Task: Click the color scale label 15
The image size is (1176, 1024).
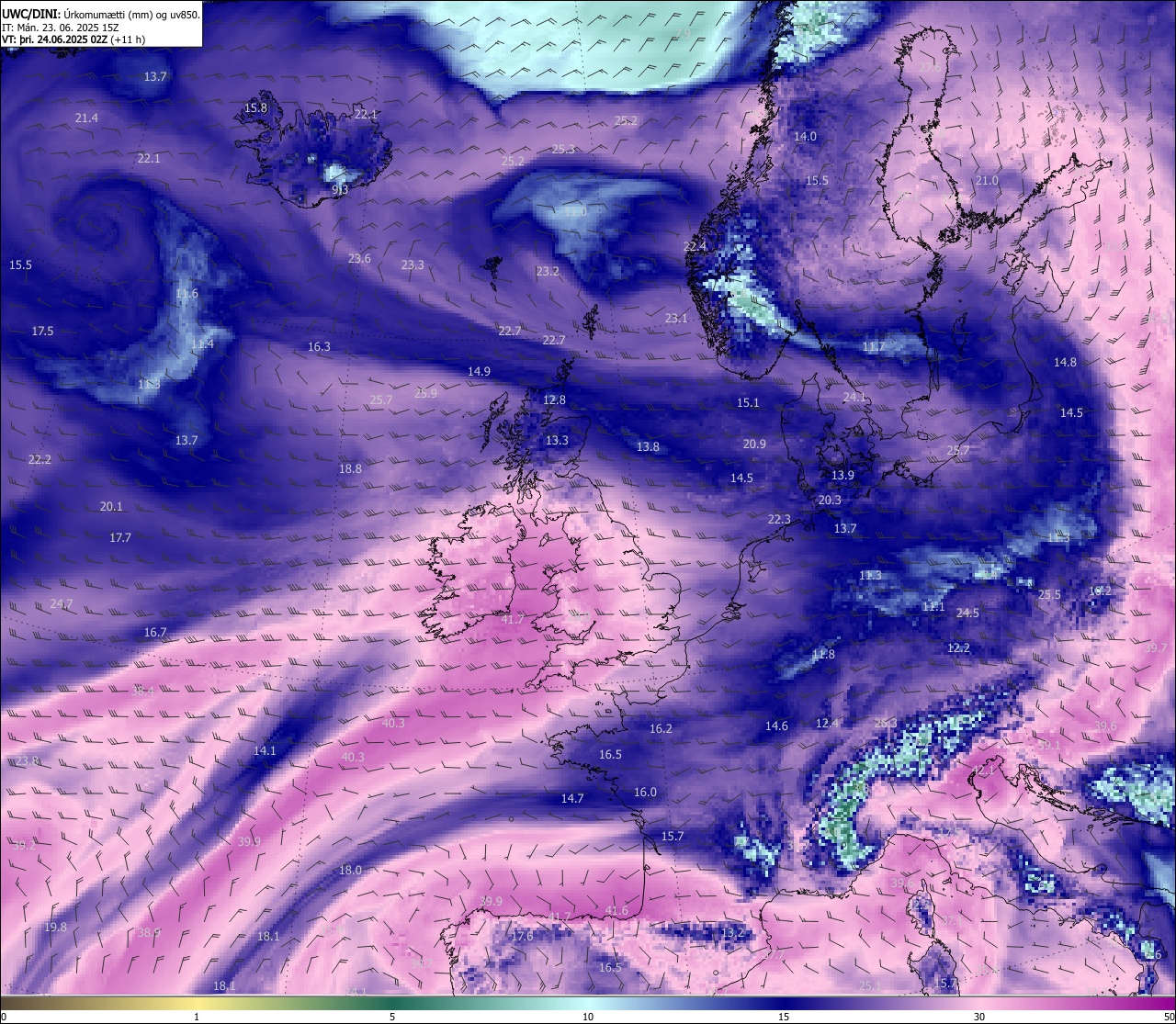Action: [x=784, y=1018]
